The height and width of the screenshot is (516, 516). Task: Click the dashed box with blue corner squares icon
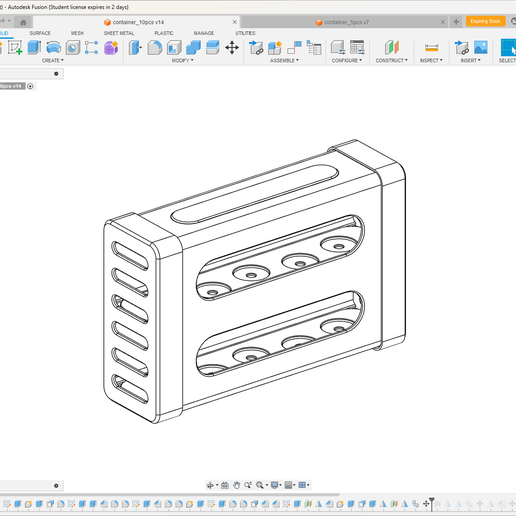91,47
